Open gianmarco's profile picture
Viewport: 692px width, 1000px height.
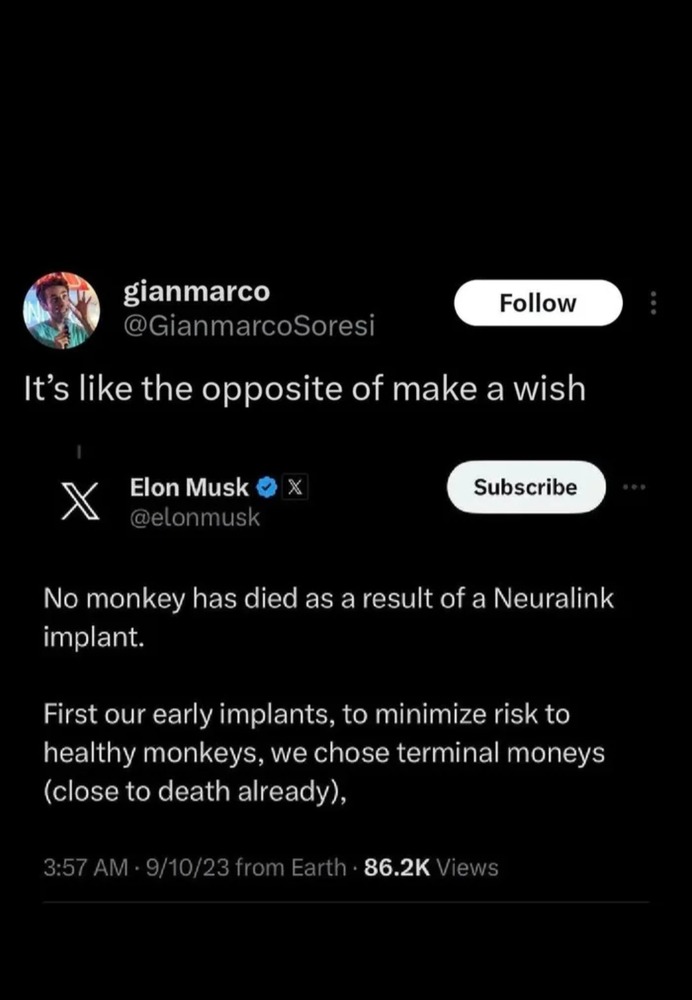pyautogui.click(x=61, y=310)
